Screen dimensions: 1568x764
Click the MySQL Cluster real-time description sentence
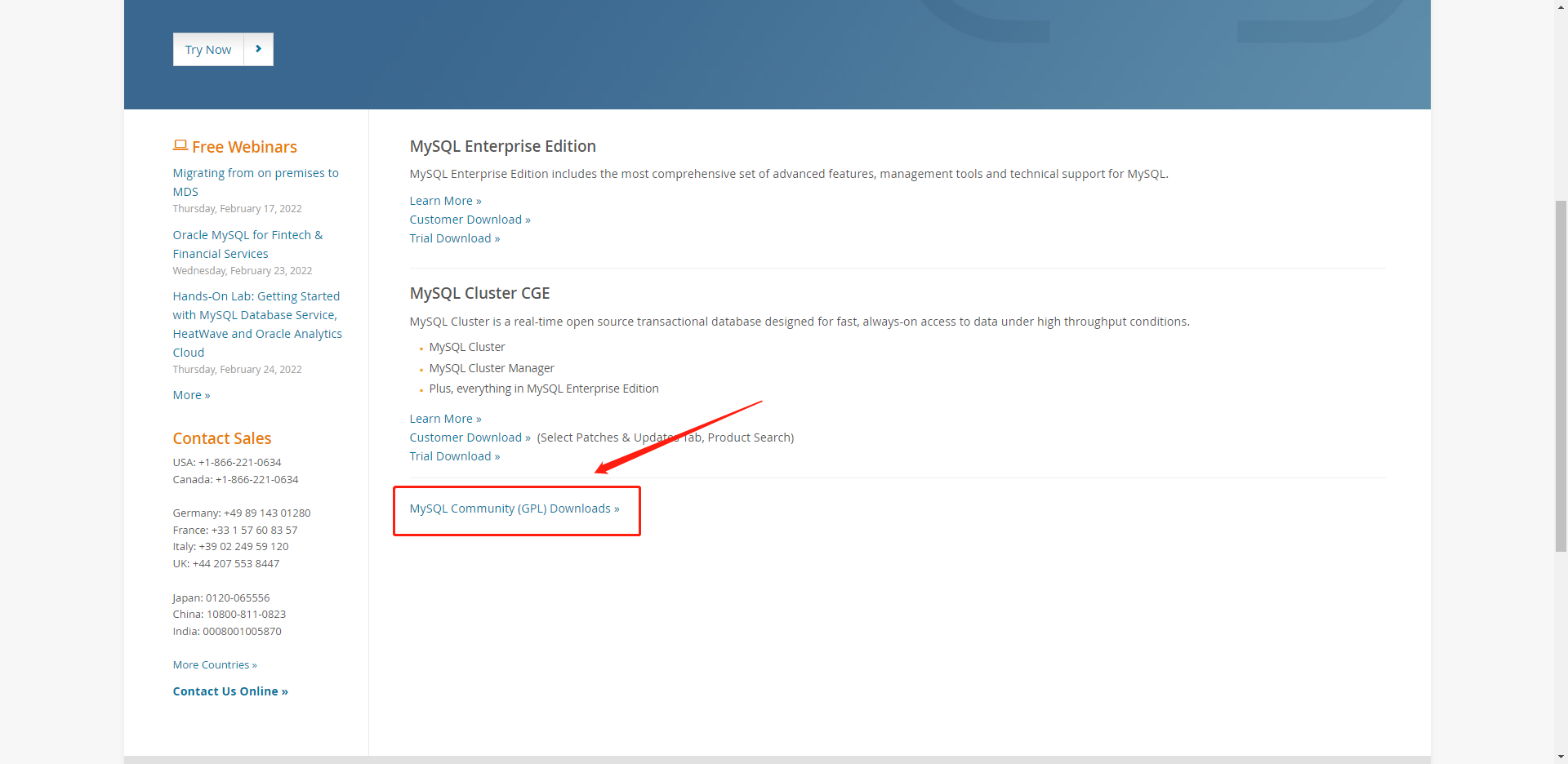(800, 322)
